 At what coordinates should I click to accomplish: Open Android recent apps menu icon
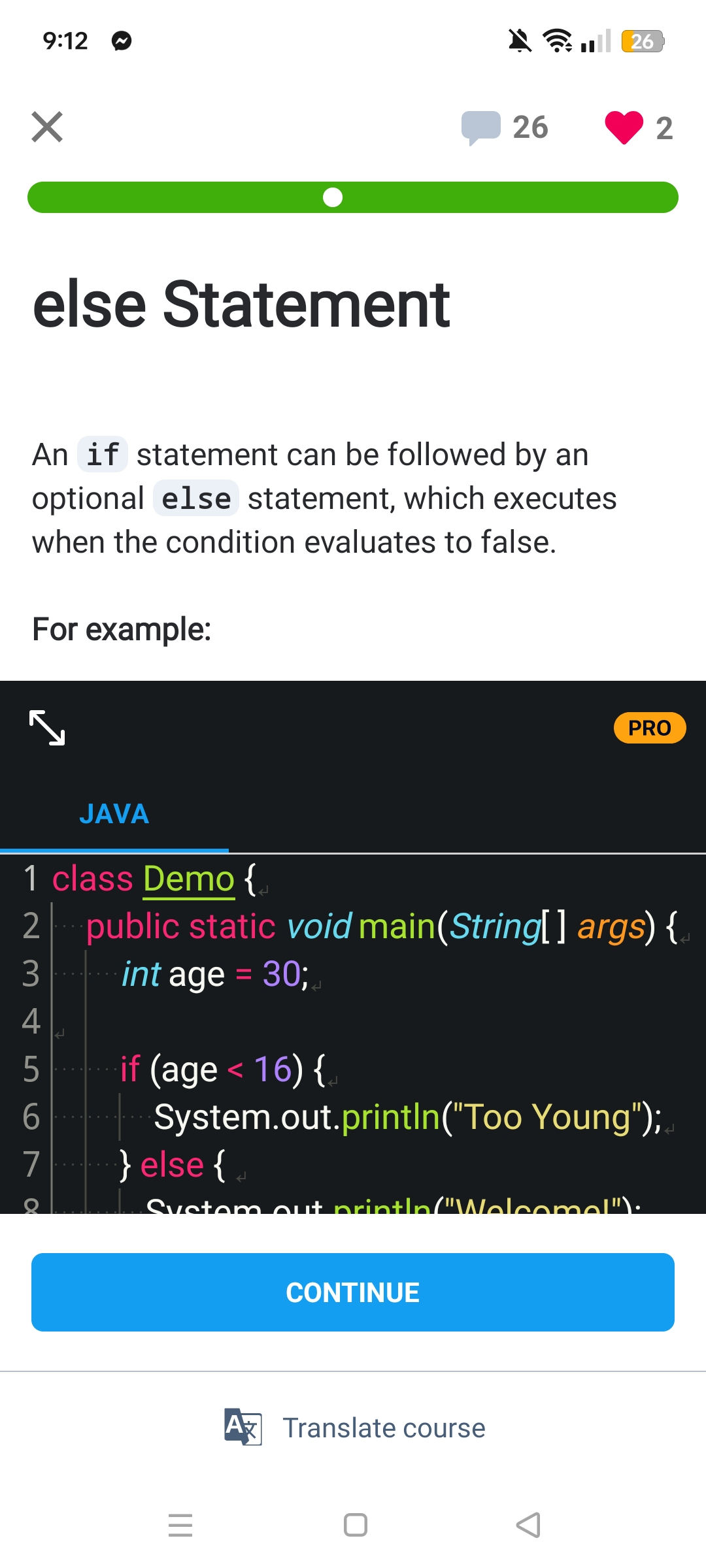point(180,1525)
